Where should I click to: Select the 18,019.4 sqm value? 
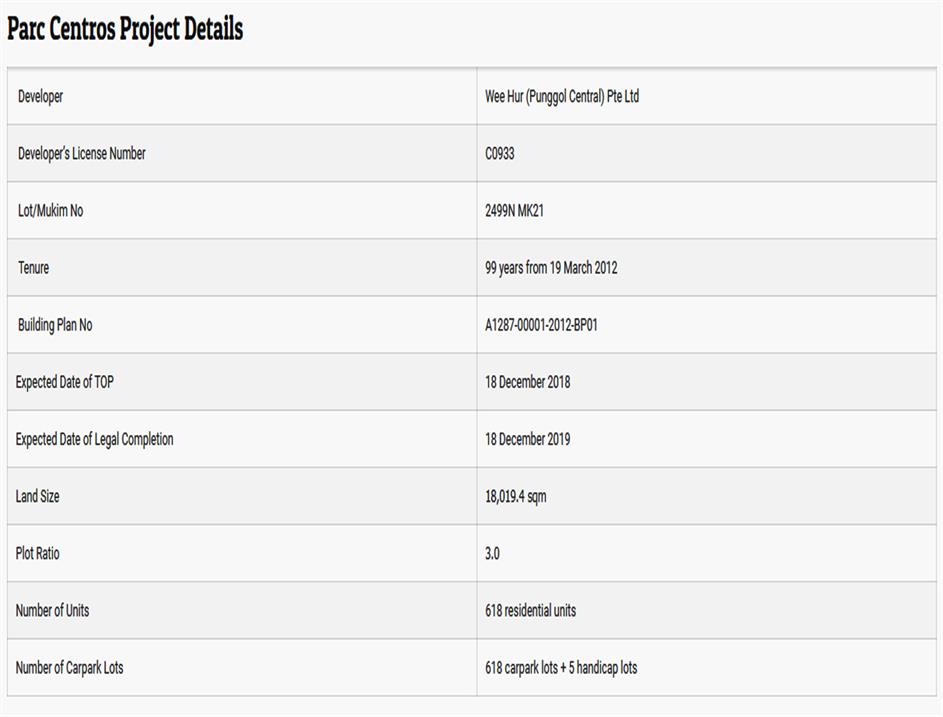[515, 496]
